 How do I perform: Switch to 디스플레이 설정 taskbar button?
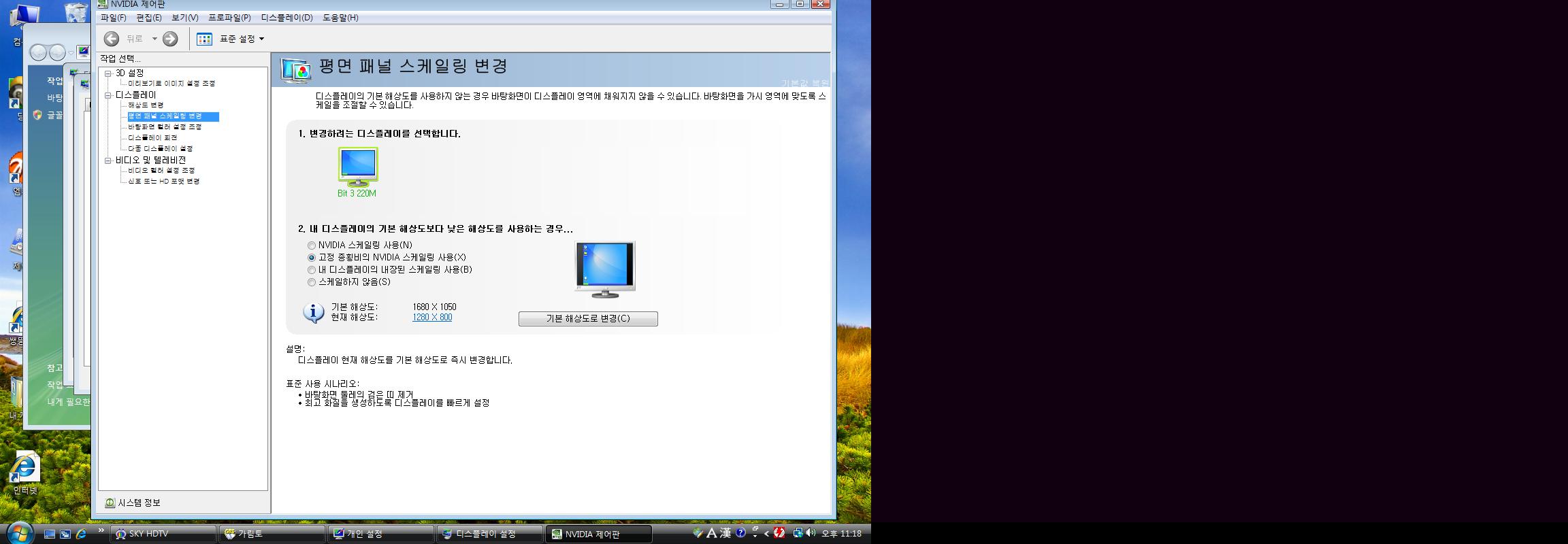489,534
